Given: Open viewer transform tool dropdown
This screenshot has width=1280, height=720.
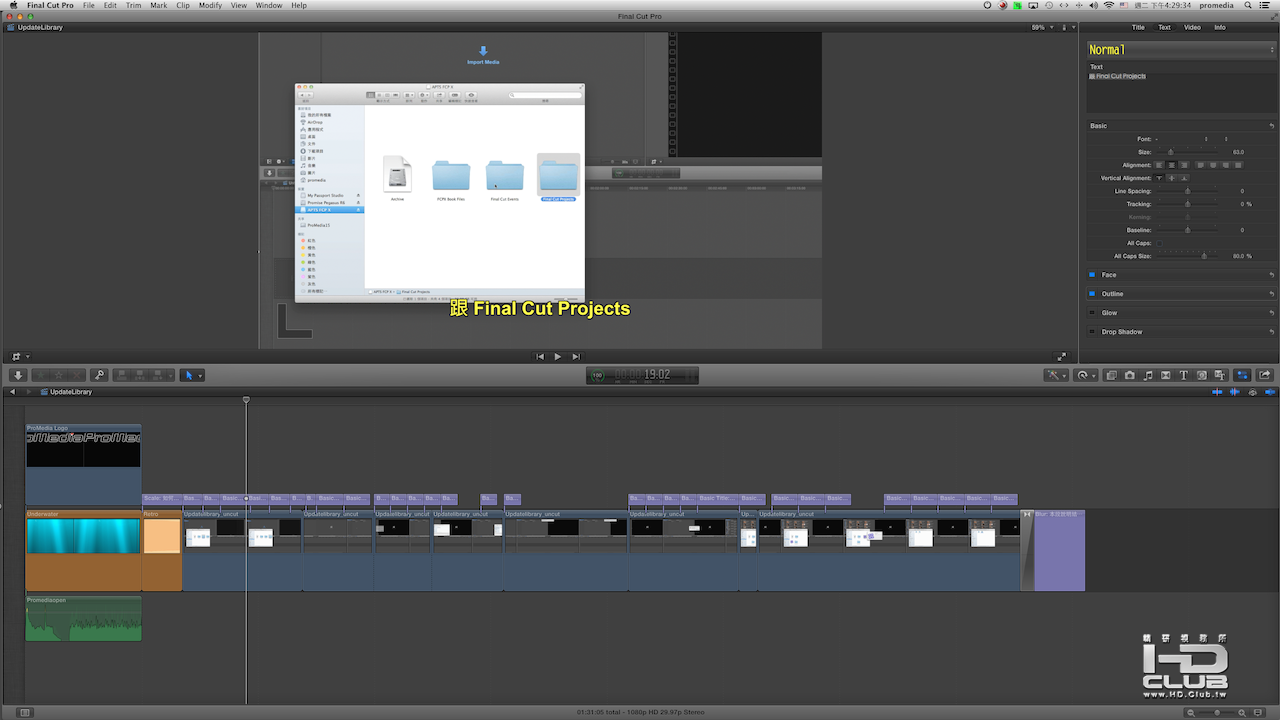Looking at the screenshot, I should click(20, 357).
